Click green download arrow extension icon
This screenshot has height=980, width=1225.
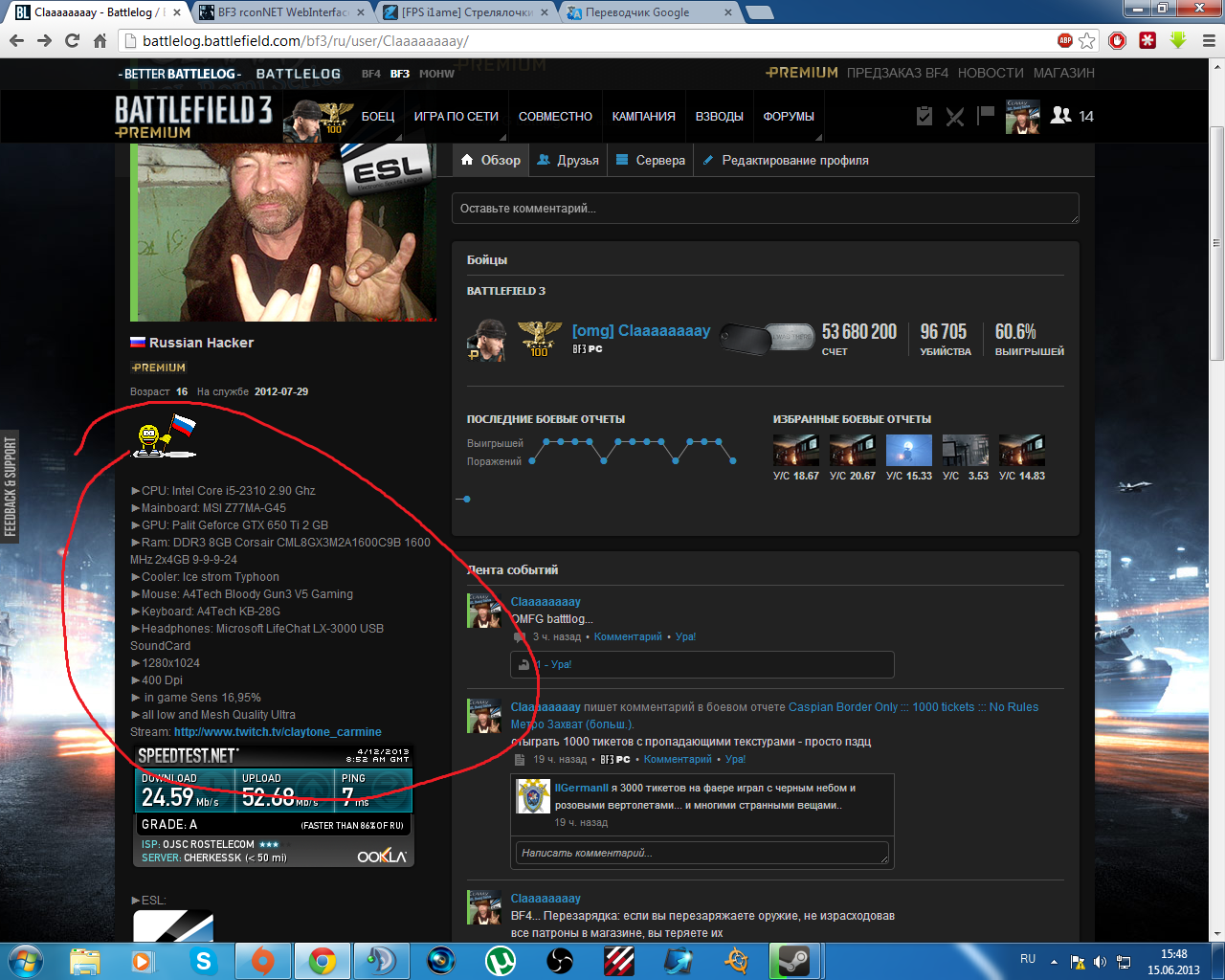point(1178,40)
